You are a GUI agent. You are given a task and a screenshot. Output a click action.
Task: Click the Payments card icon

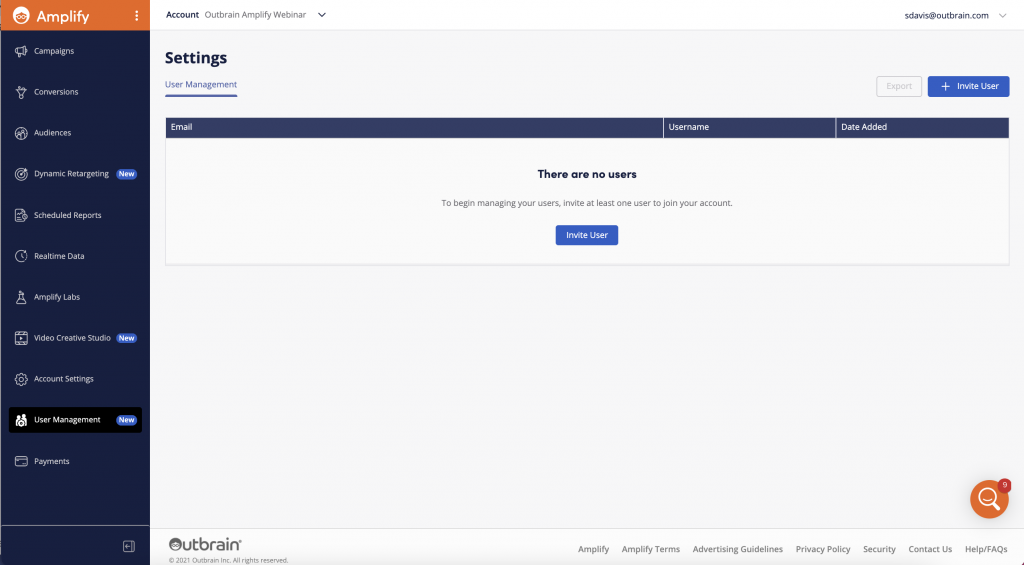[21, 461]
